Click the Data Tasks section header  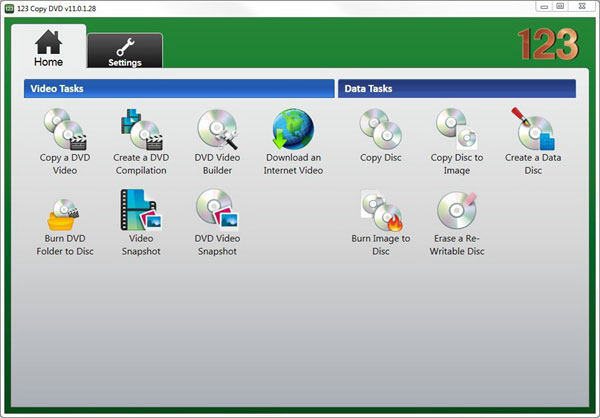456,89
